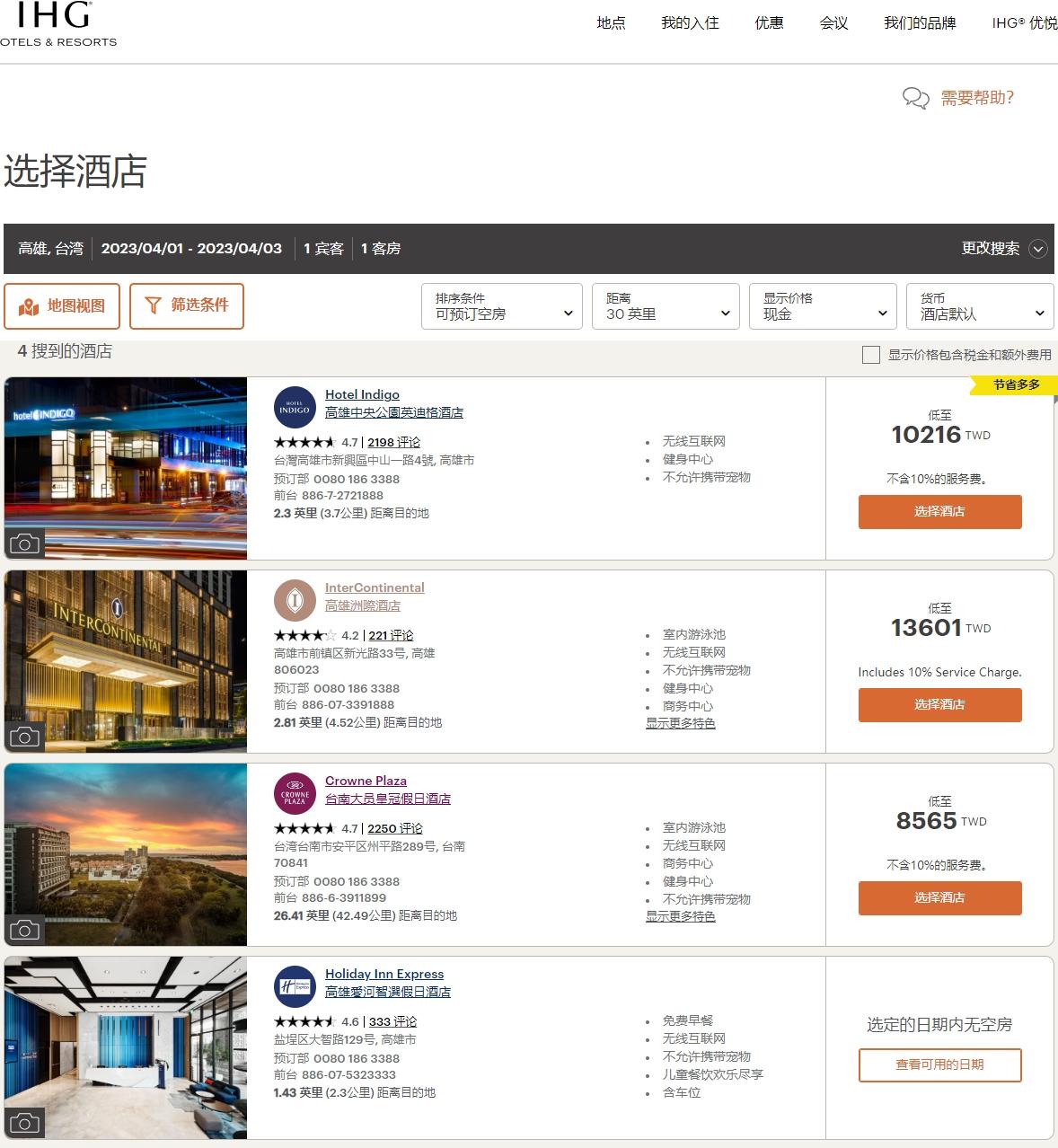Open the InterContinental link

point(375,587)
